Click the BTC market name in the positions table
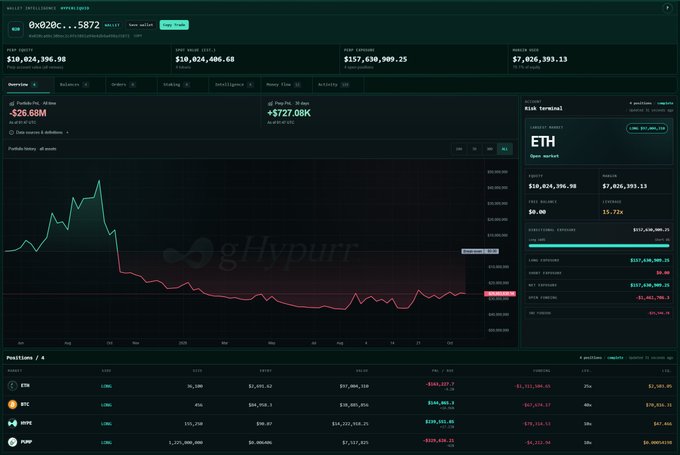The image size is (680, 455). (25, 404)
